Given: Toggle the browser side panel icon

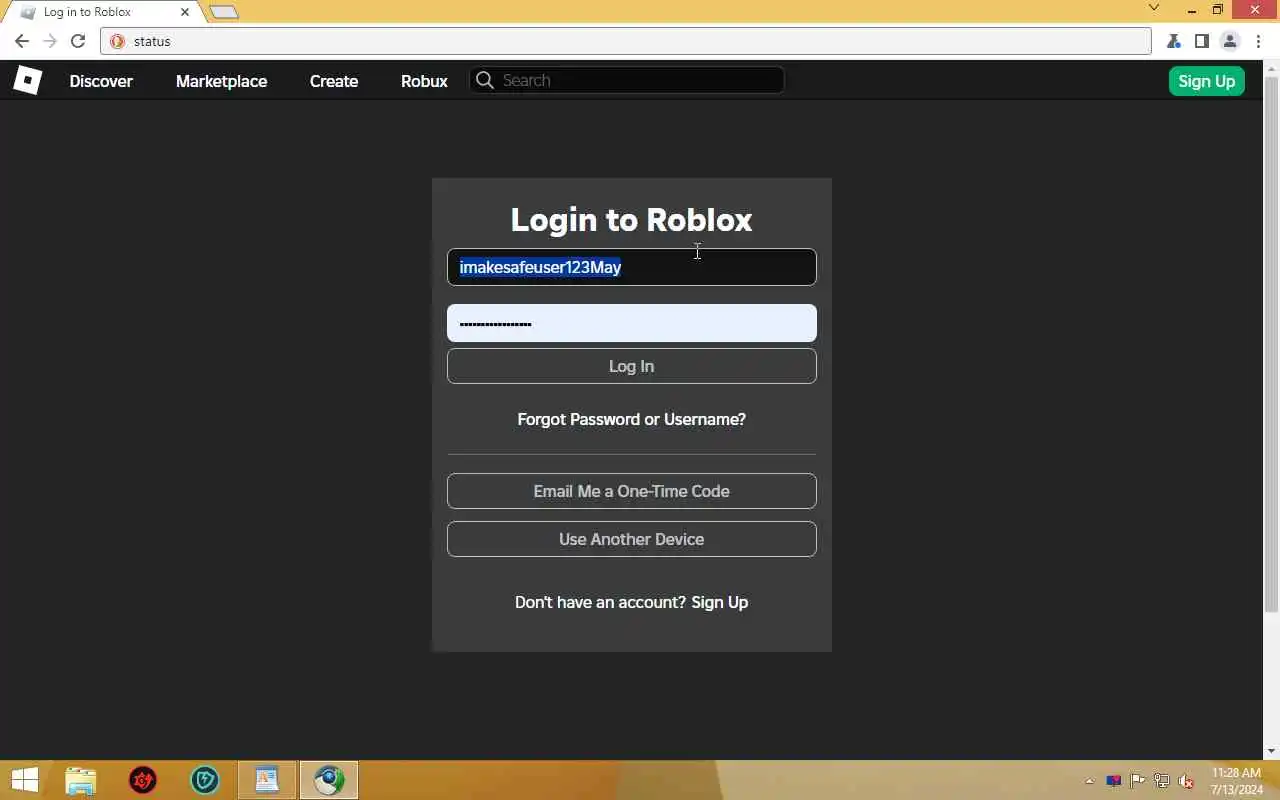Looking at the screenshot, I should click(1202, 41).
